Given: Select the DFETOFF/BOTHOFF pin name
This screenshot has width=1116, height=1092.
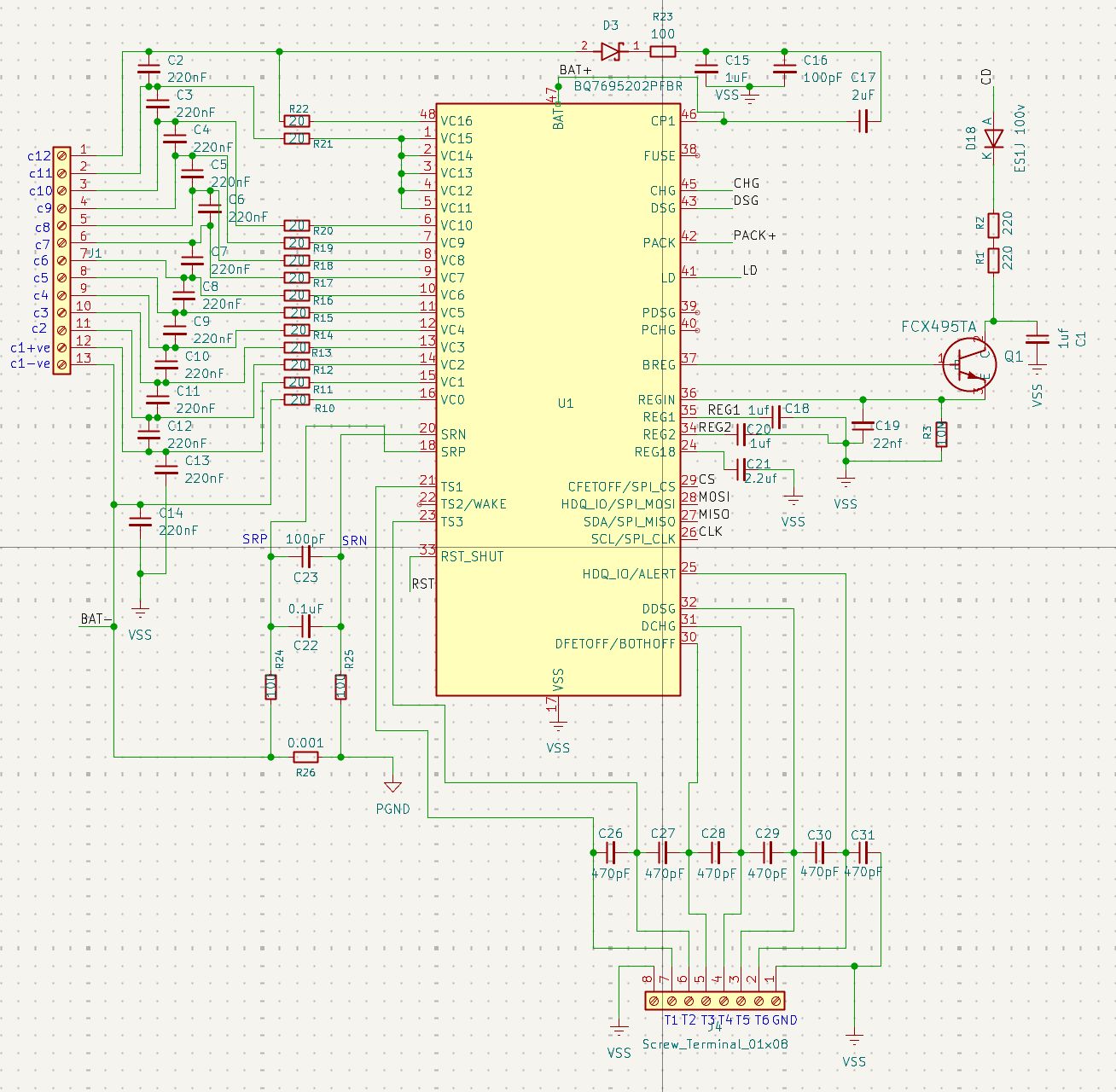Looking at the screenshot, I should point(615,643).
